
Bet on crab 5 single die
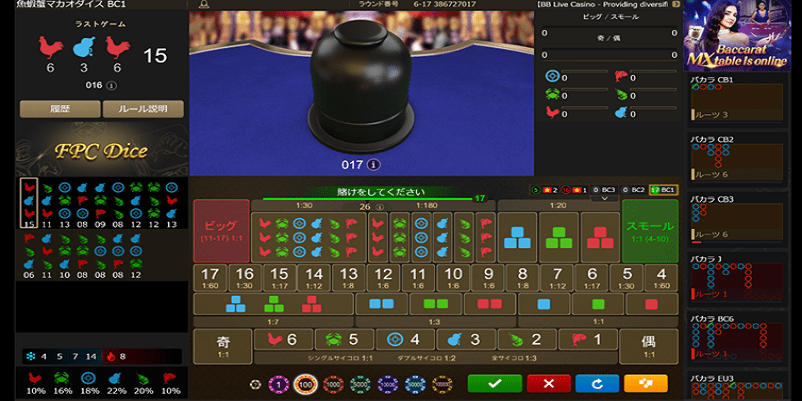click(344, 340)
